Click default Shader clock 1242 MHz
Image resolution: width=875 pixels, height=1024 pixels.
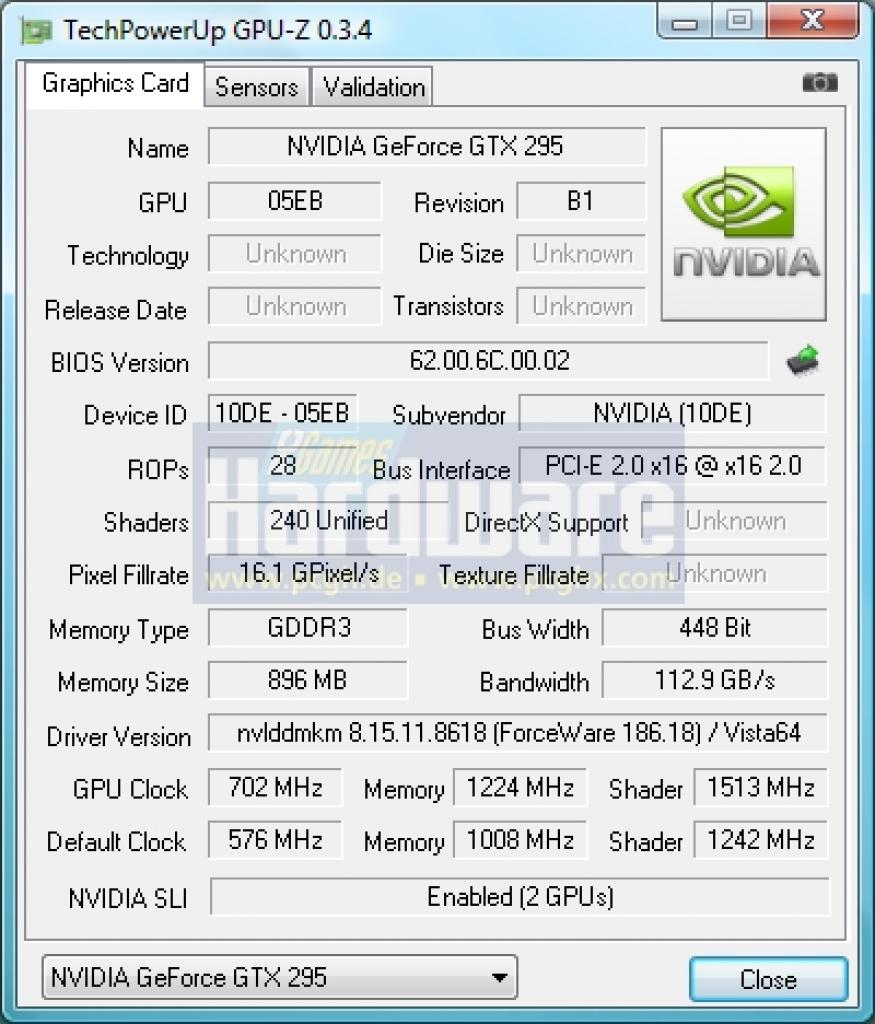(x=761, y=840)
